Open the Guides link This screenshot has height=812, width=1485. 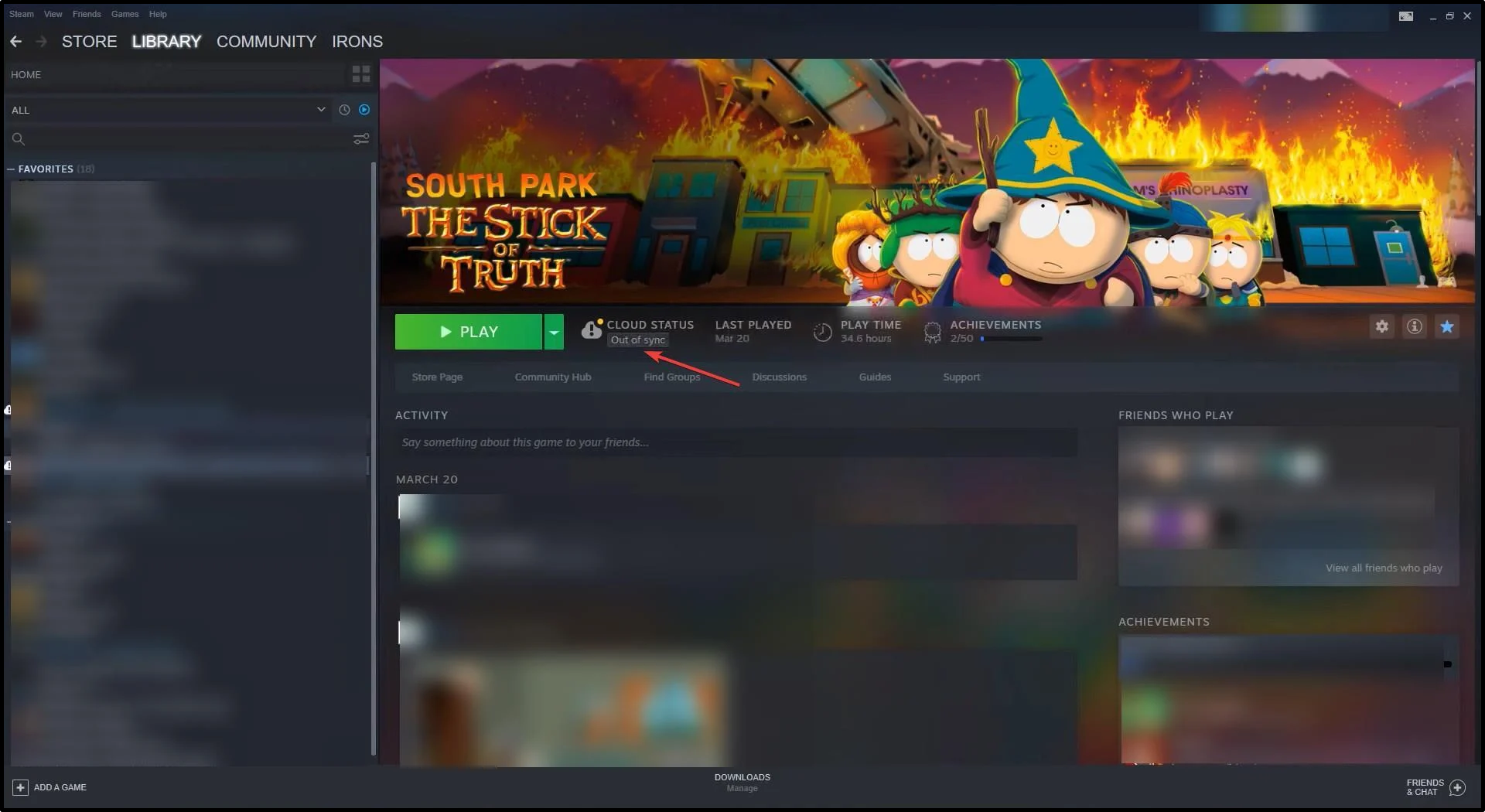tap(875, 377)
